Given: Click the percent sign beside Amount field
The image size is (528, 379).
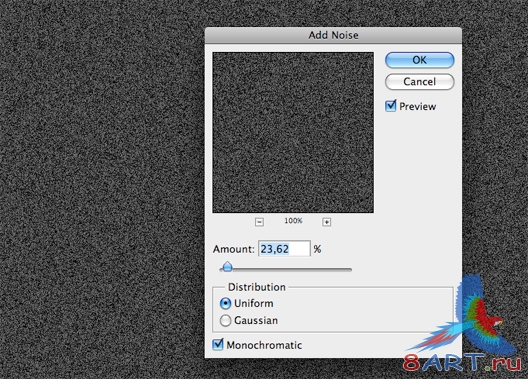Looking at the screenshot, I should (317, 249).
